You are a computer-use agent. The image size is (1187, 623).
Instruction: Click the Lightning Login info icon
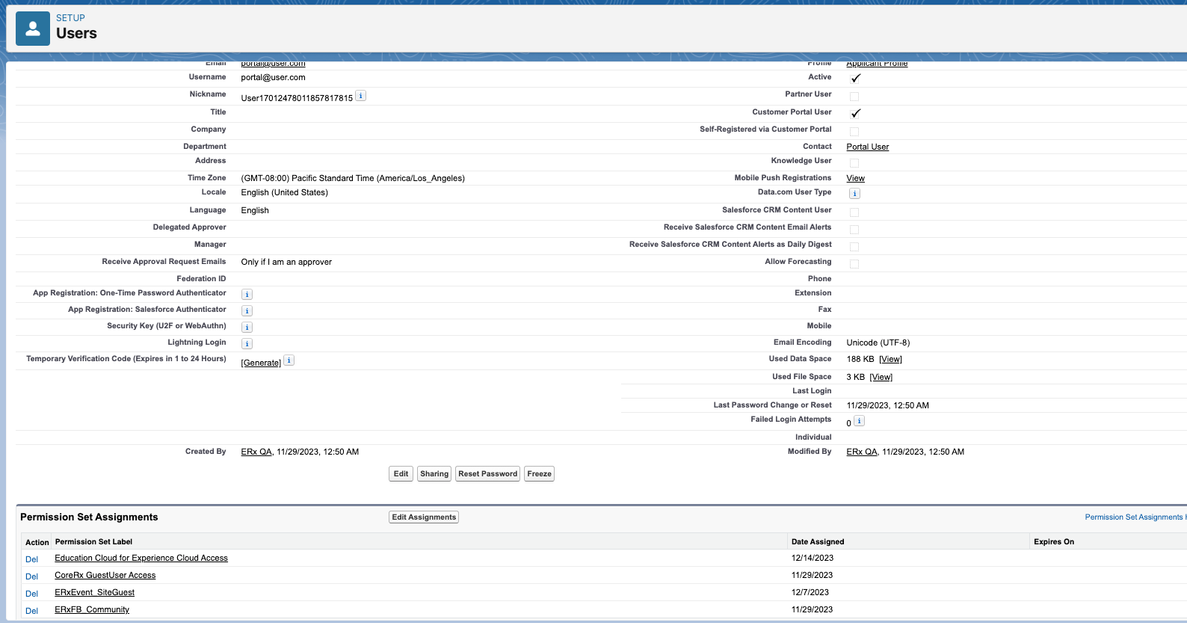coord(247,344)
